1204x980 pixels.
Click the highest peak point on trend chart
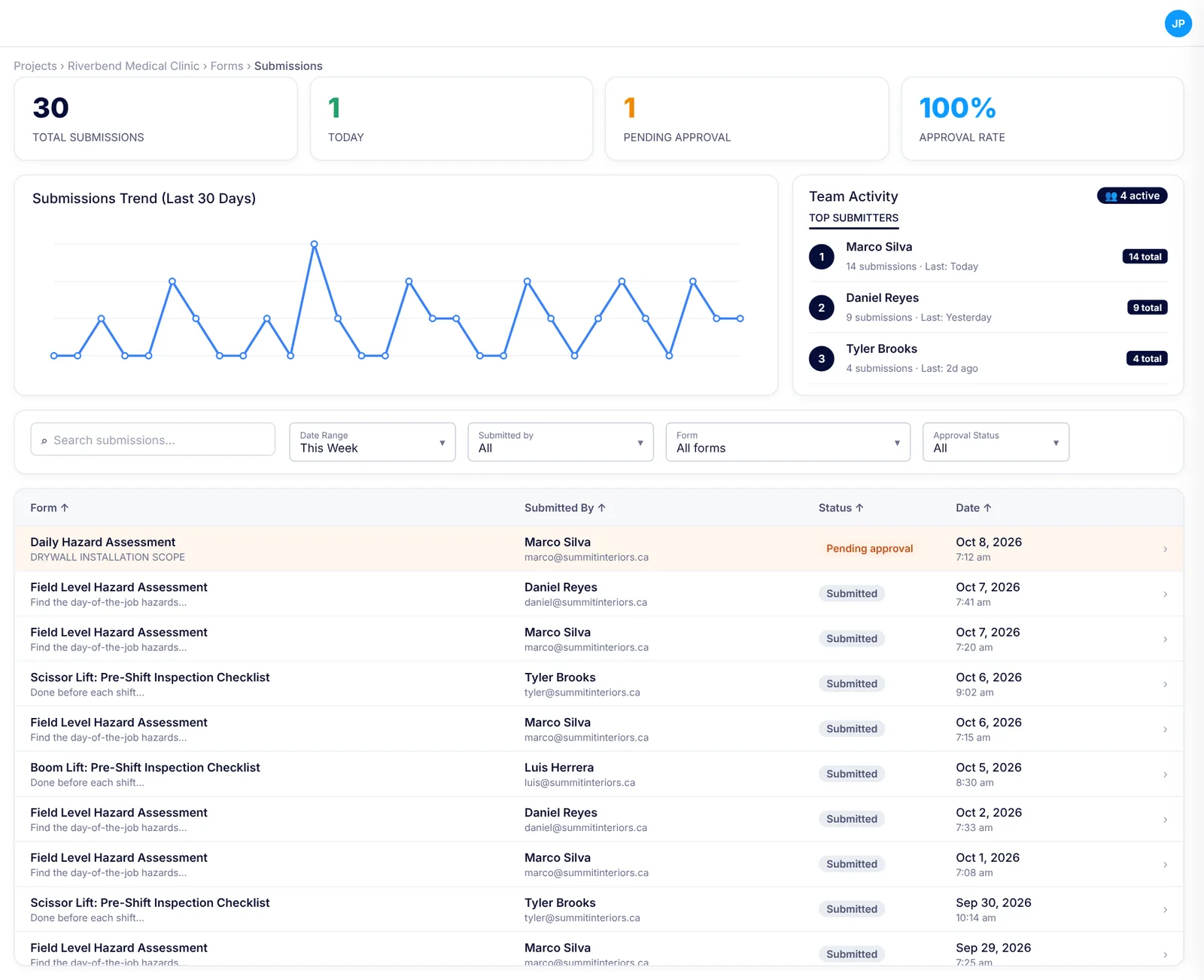click(314, 244)
